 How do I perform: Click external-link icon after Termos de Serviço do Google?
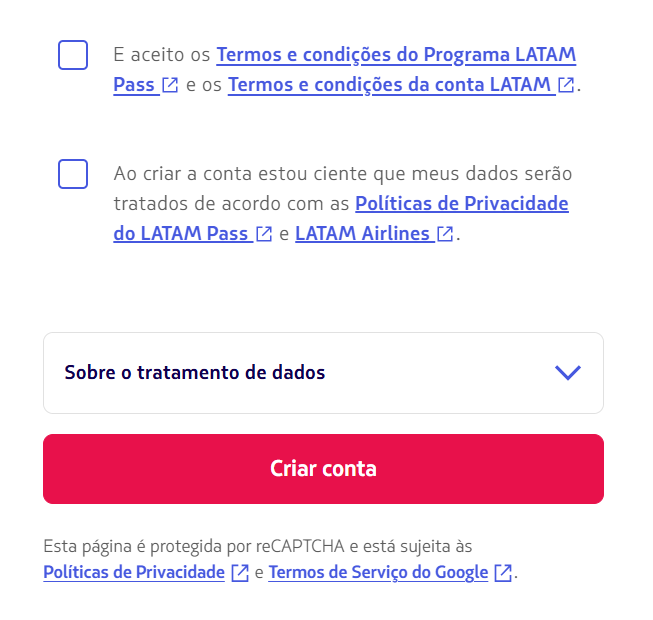[x=503, y=573]
